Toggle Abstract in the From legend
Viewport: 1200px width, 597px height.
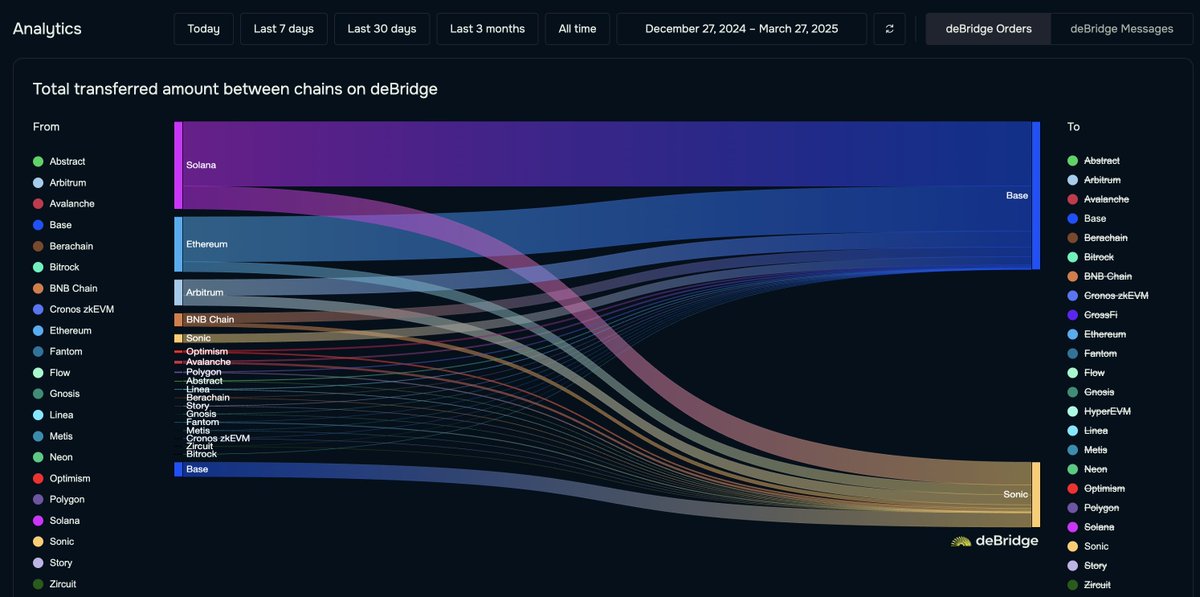59,161
